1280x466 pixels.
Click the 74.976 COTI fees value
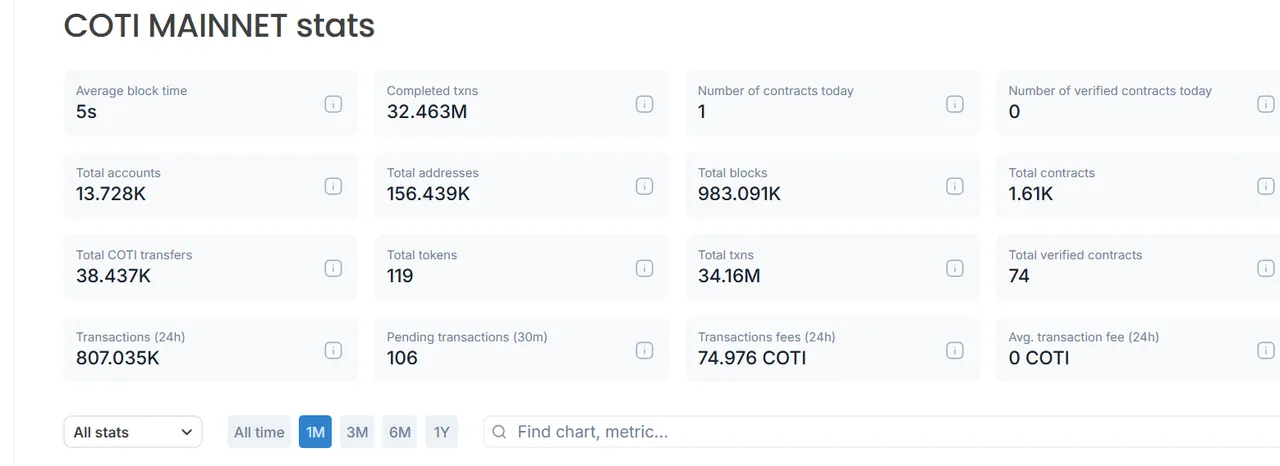pos(752,358)
